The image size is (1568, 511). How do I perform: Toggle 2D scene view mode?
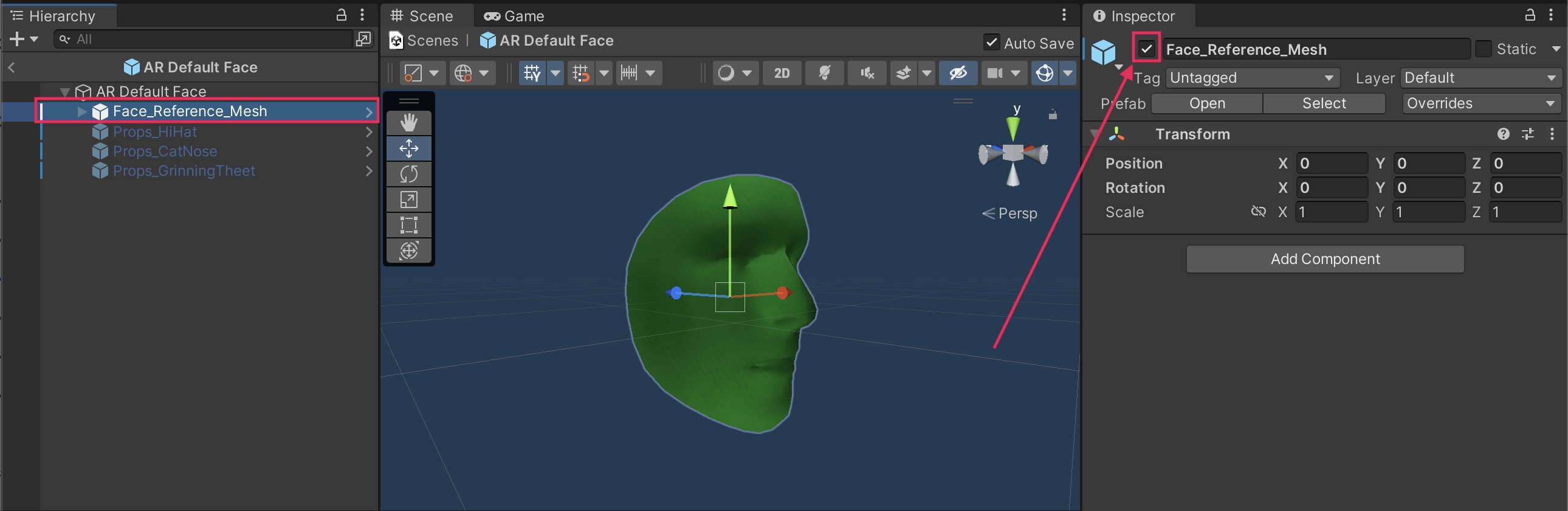coord(782,74)
